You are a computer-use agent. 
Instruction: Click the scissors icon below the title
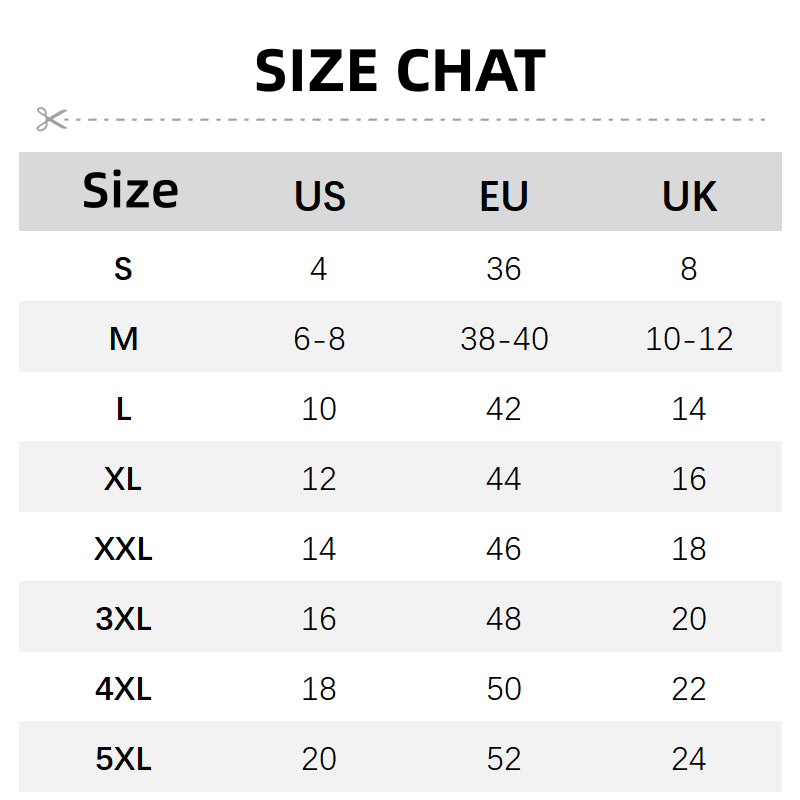click(x=50, y=119)
